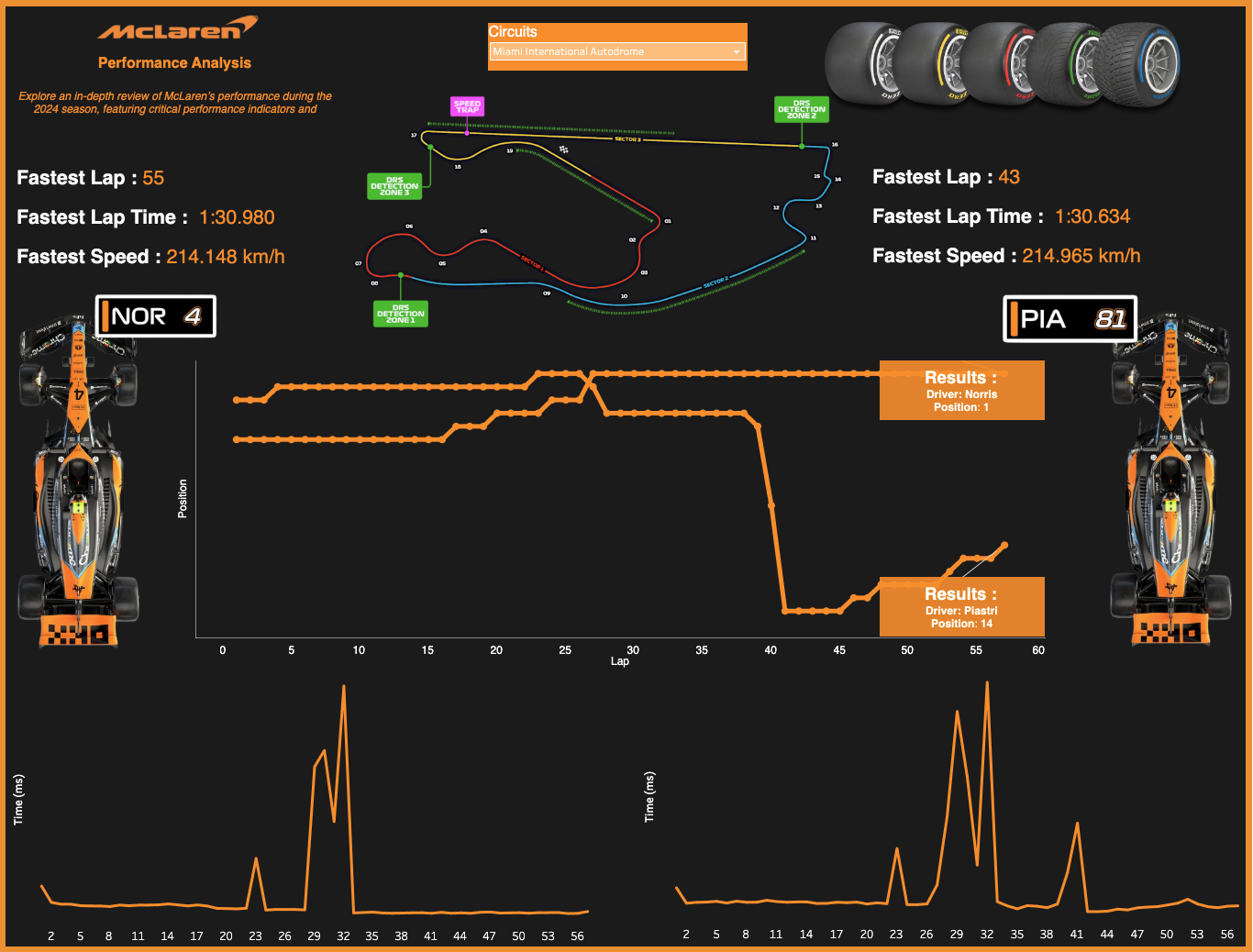Click the DRS Detection Zone 3 label
This screenshot has width=1253, height=952.
394,186
